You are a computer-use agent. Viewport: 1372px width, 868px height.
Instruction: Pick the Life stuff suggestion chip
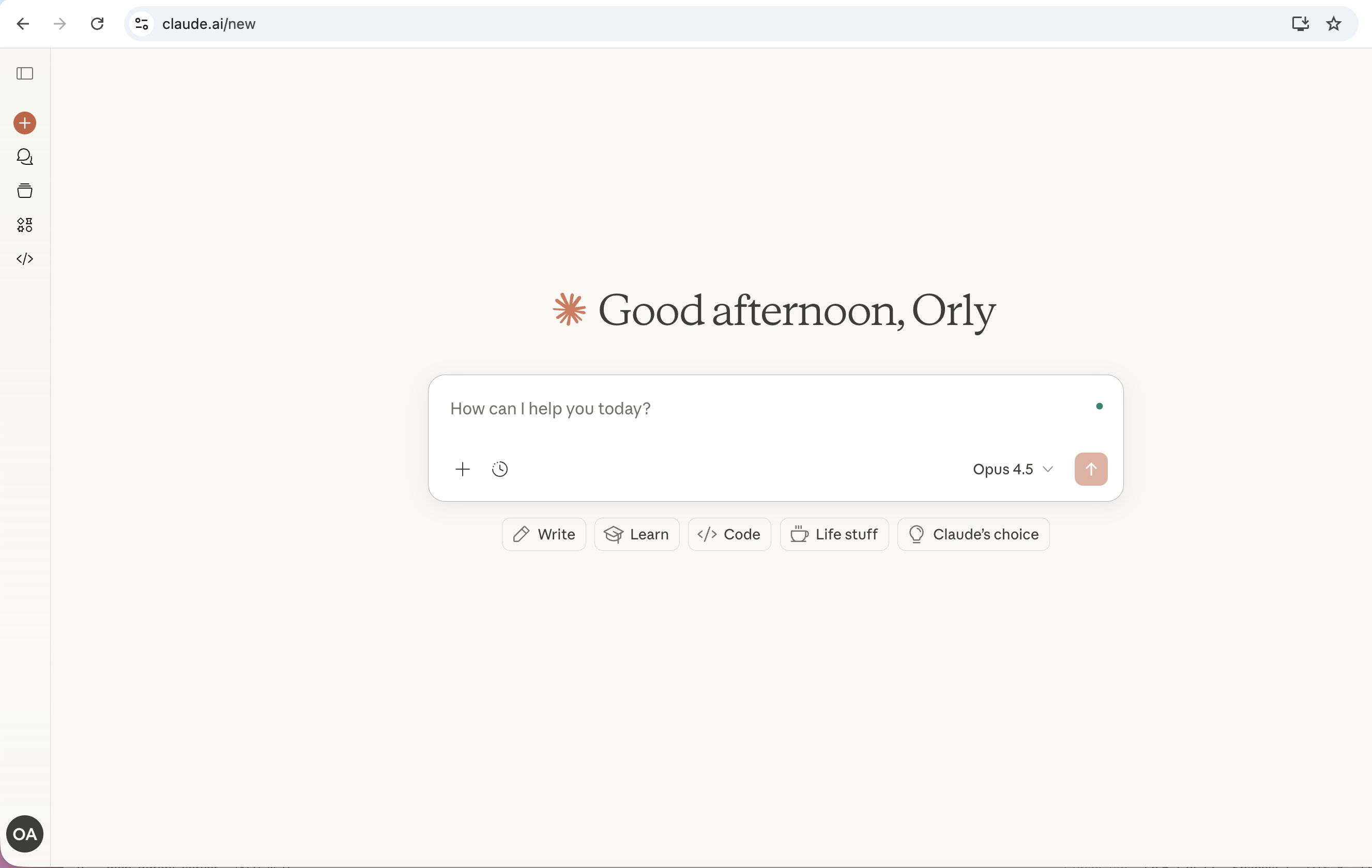click(x=833, y=534)
